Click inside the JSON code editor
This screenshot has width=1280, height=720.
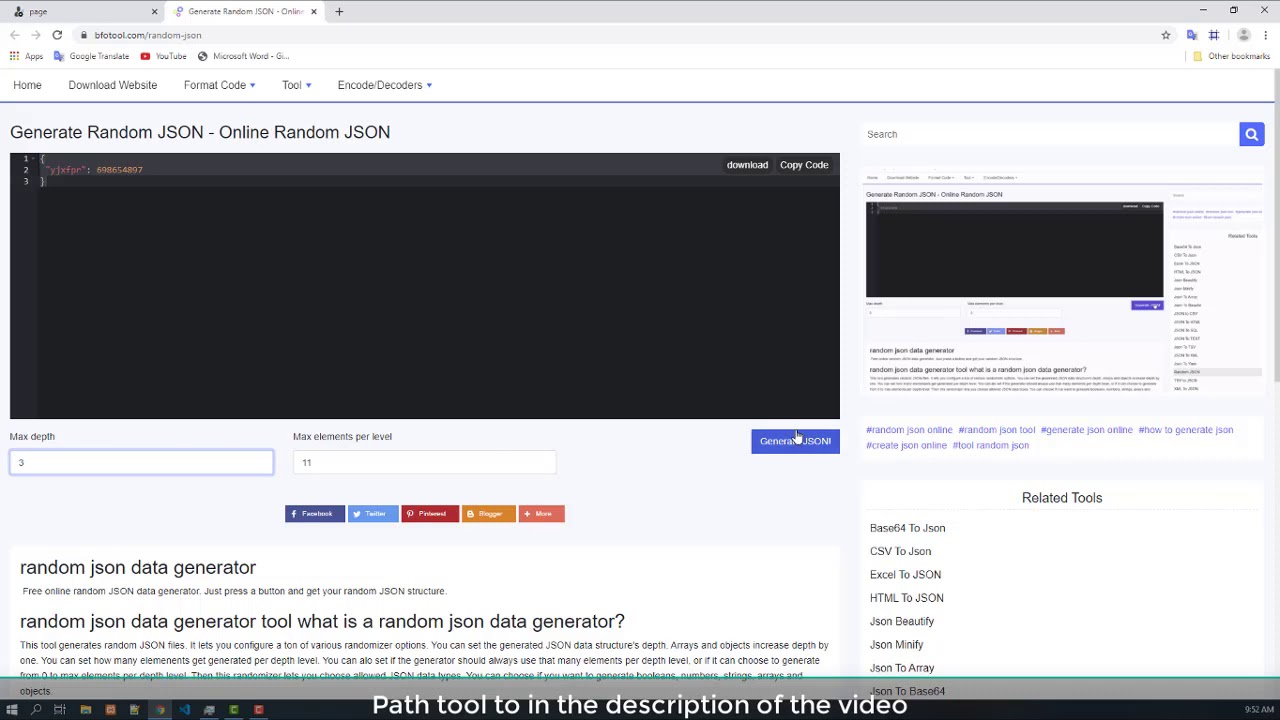(425, 286)
